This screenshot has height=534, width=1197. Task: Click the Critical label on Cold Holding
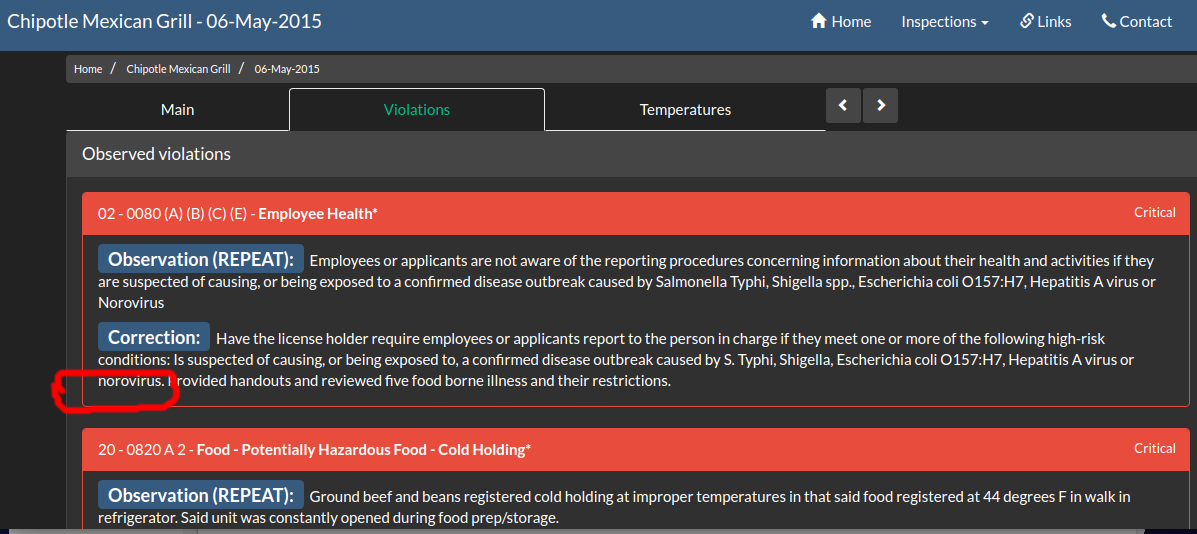[1154, 449]
